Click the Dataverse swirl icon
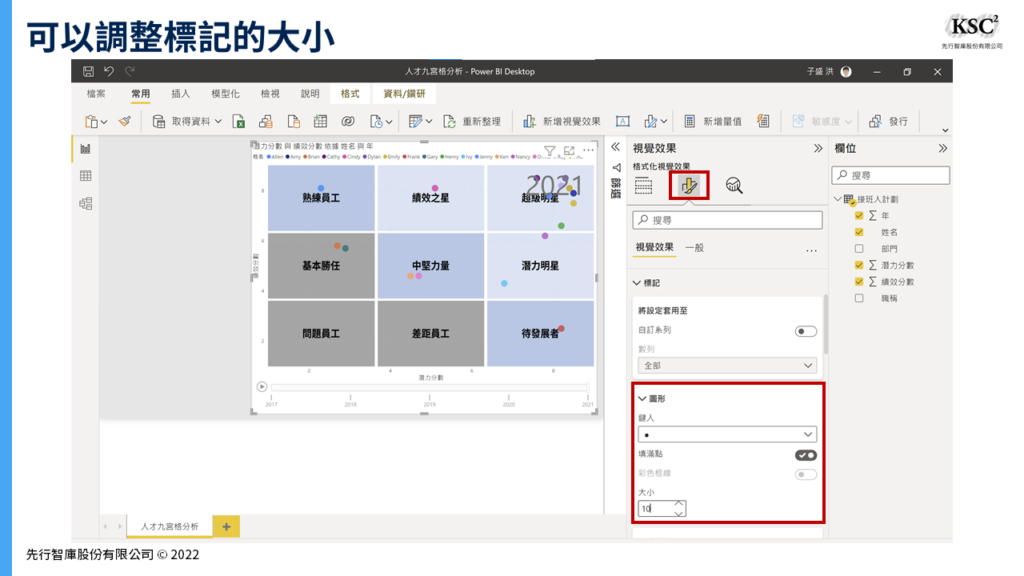 tap(348, 121)
